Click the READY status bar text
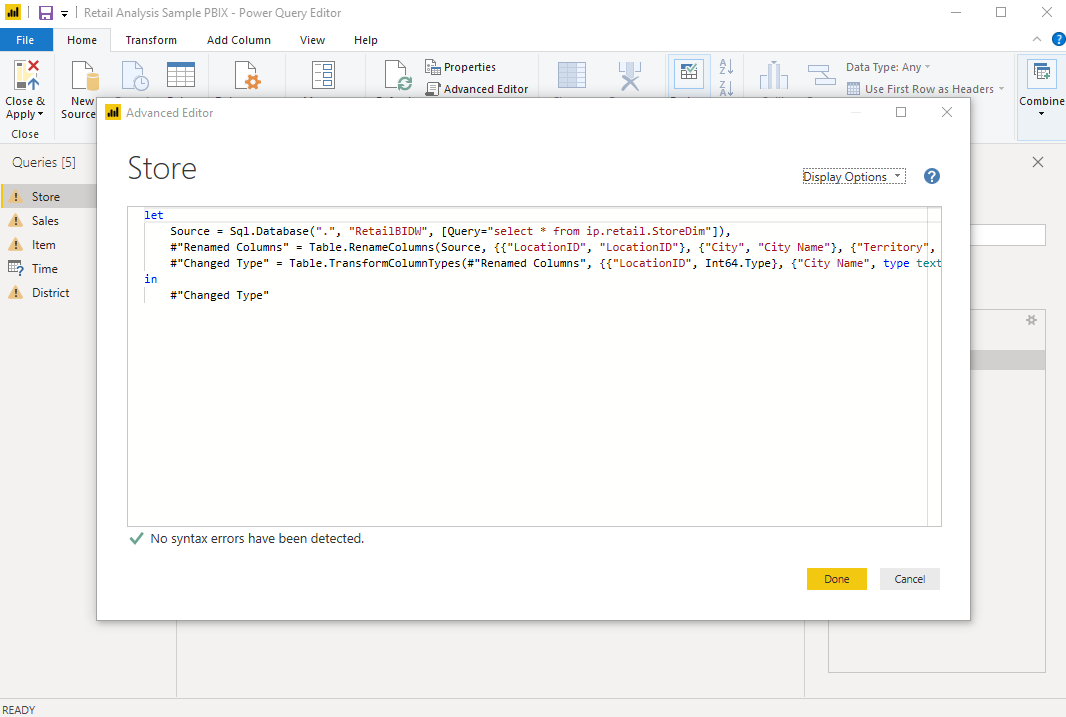Image resolution: width=1066 pixels, height=717 pixels. [x=19, y=710]
